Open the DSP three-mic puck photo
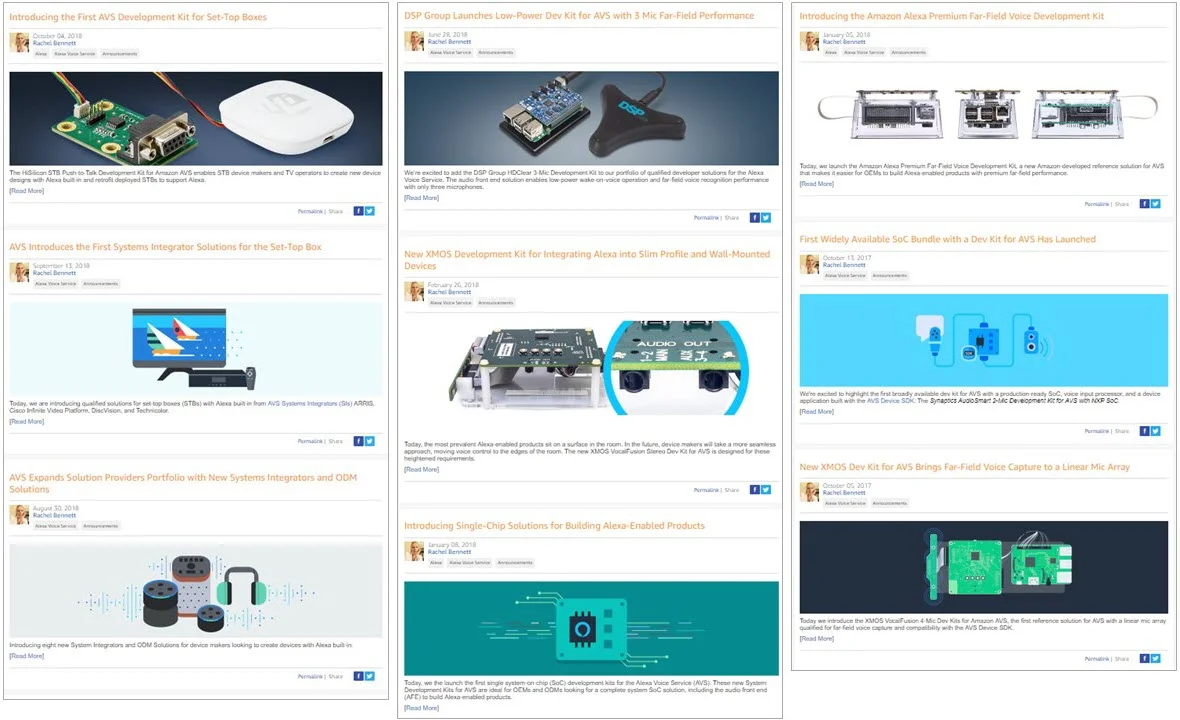This screenshot has height=720, width=1180. click(x=592, y=118)
